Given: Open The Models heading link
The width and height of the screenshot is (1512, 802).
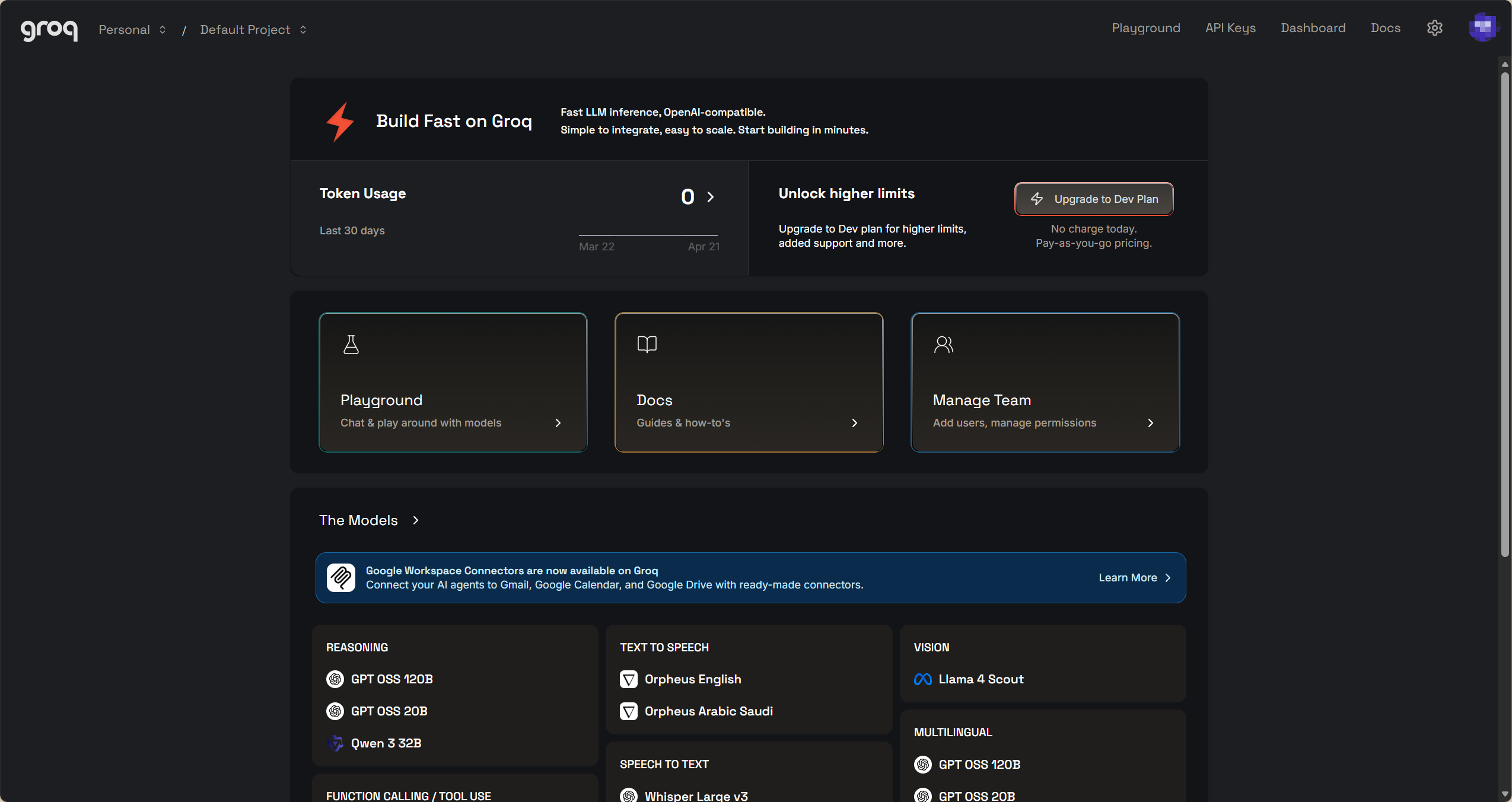Looking at the screenshot, I should pyautogui.click(x=358, y=520).
